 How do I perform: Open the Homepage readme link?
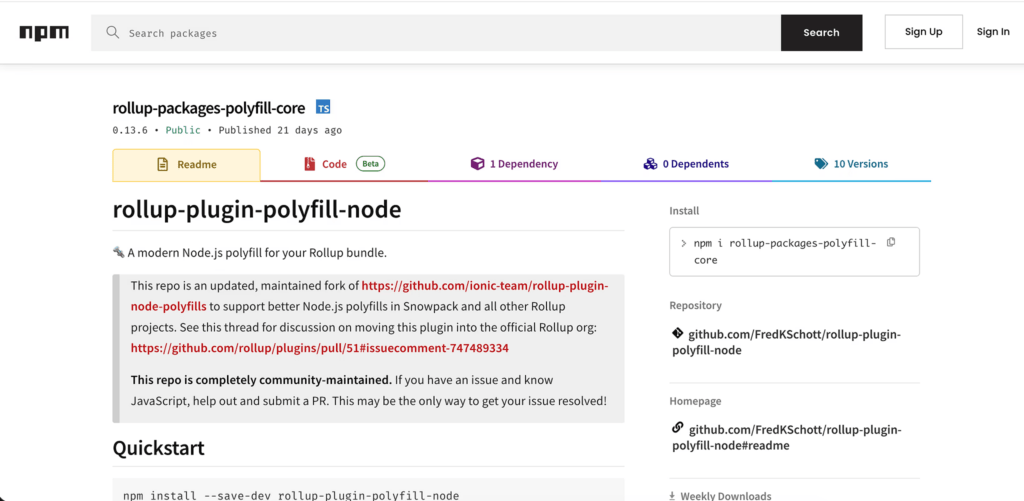click(786, 438)
